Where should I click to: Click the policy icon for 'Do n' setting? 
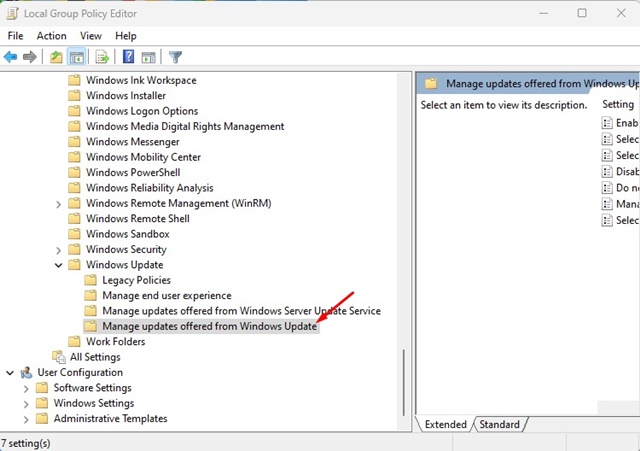click(607, 188)
